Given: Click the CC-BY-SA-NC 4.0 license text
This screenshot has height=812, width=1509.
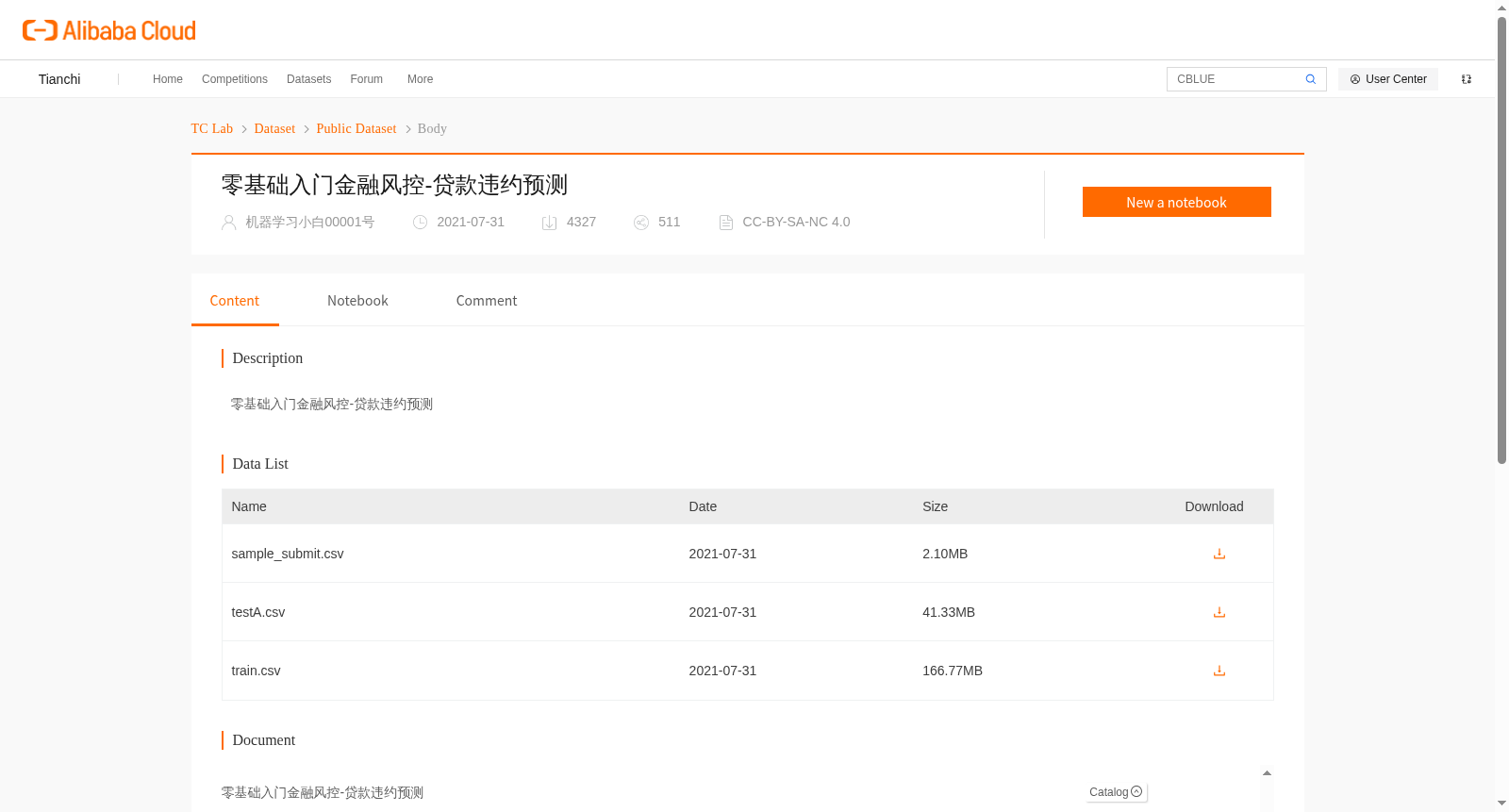Looking at the screenshot, I should click(x=796, y=222).
